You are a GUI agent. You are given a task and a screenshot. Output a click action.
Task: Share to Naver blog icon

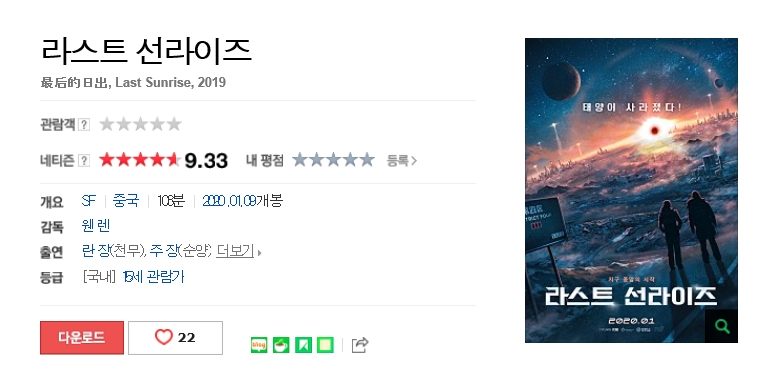coord(259,345)
